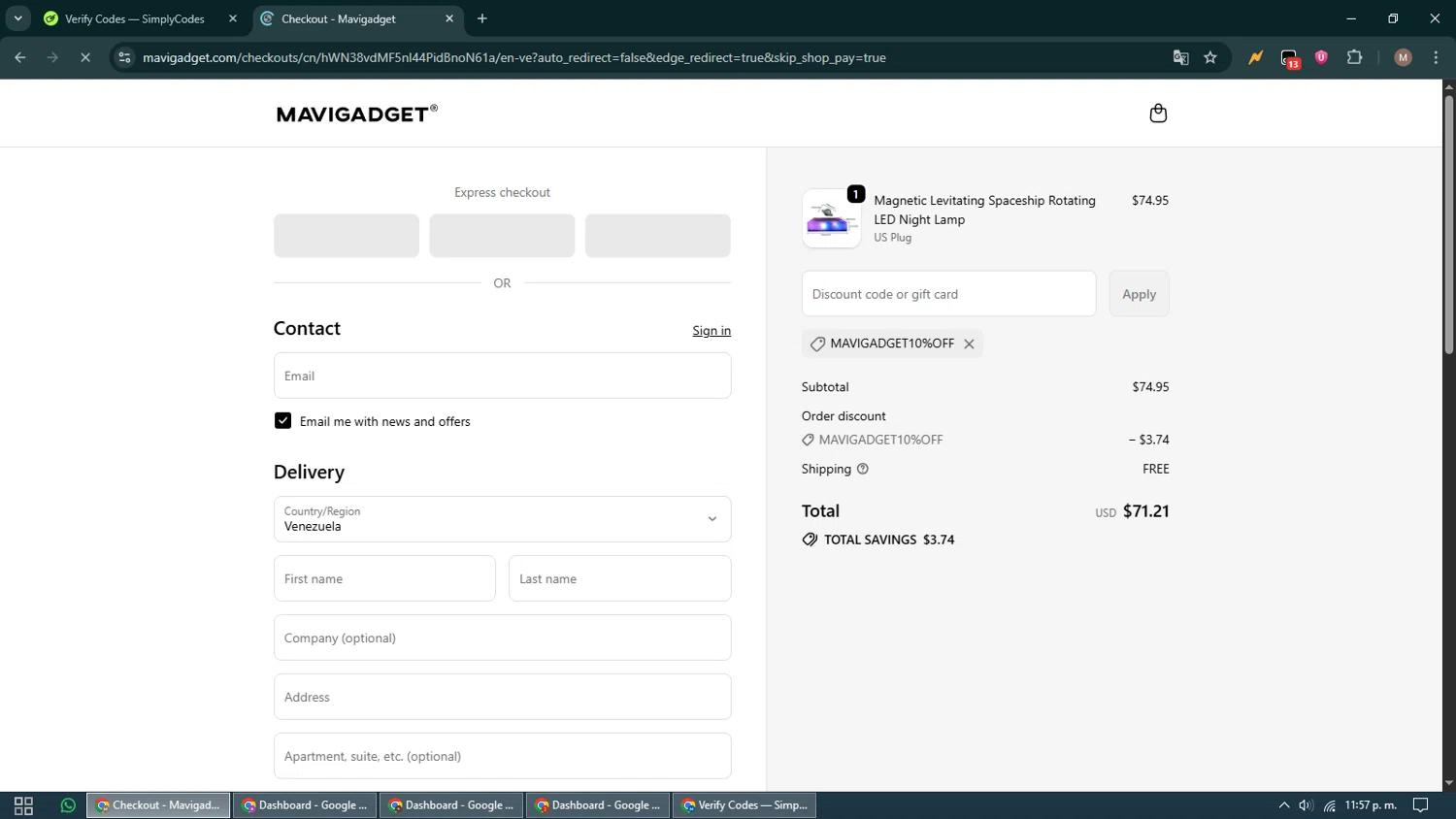Toggle Email me with news and offers
The image size is (1456, 819).
(282, 421)
